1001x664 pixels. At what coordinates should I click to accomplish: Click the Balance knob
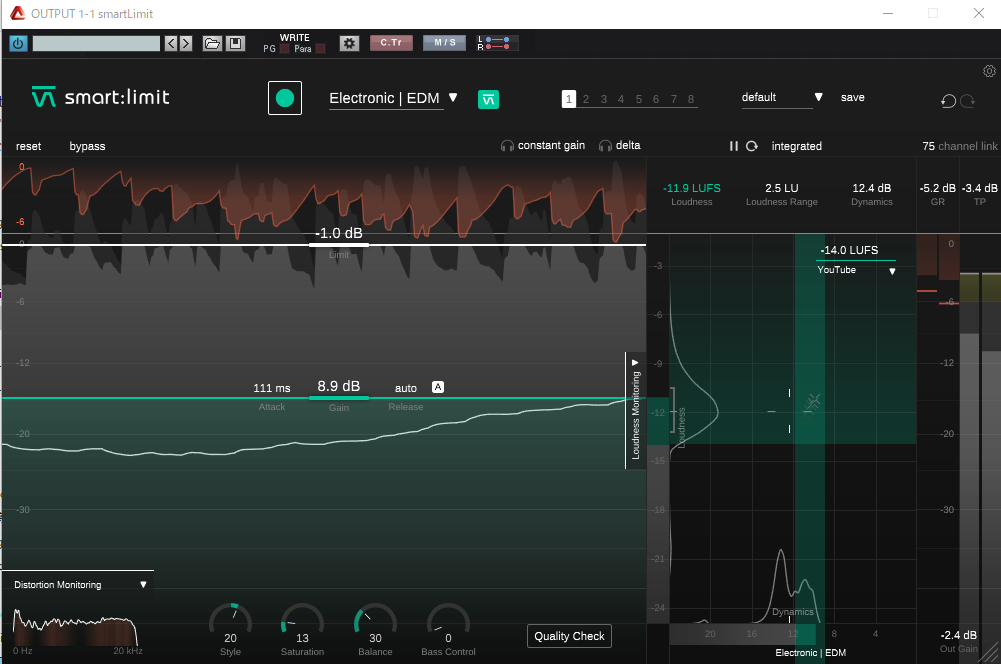[x=375, y=620]
